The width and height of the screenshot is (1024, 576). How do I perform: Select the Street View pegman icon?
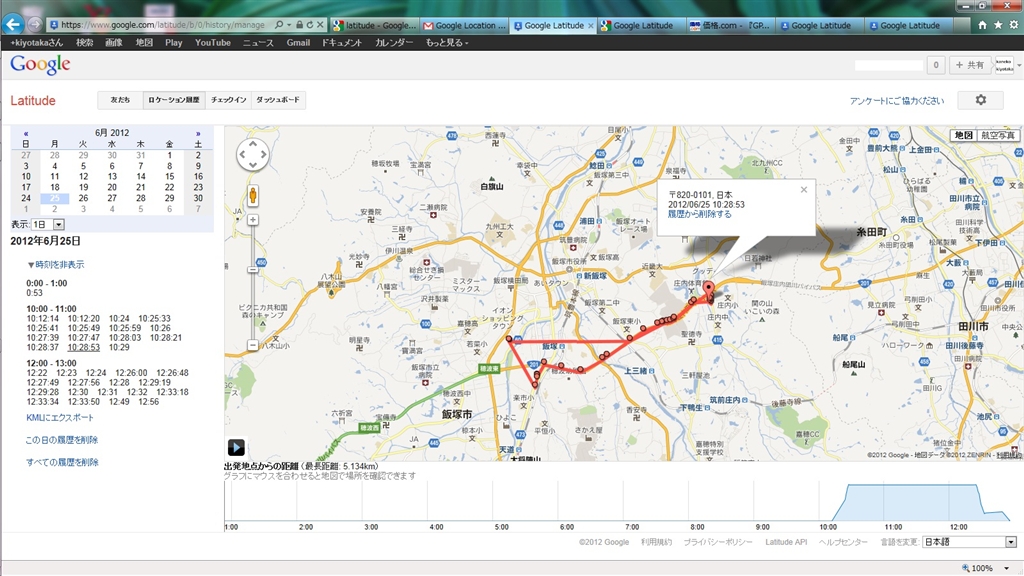click(253, 195)
